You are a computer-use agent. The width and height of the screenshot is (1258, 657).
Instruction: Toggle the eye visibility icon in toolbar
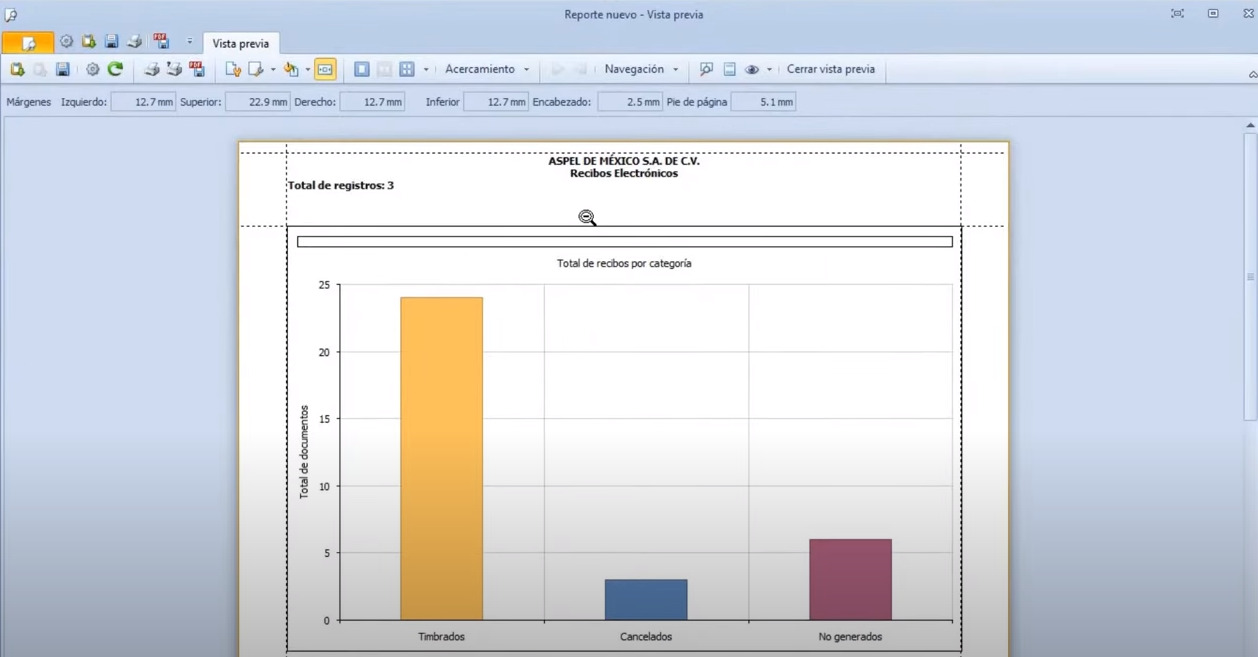coord(752,69)
